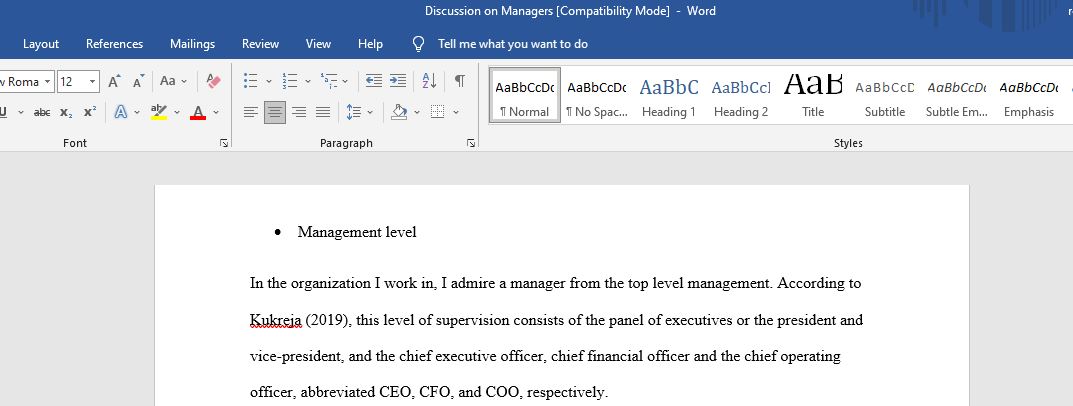Open the Paragraph dialog launcher
The width and height of the screenshot is (1073, 406).
coord(471,143)
